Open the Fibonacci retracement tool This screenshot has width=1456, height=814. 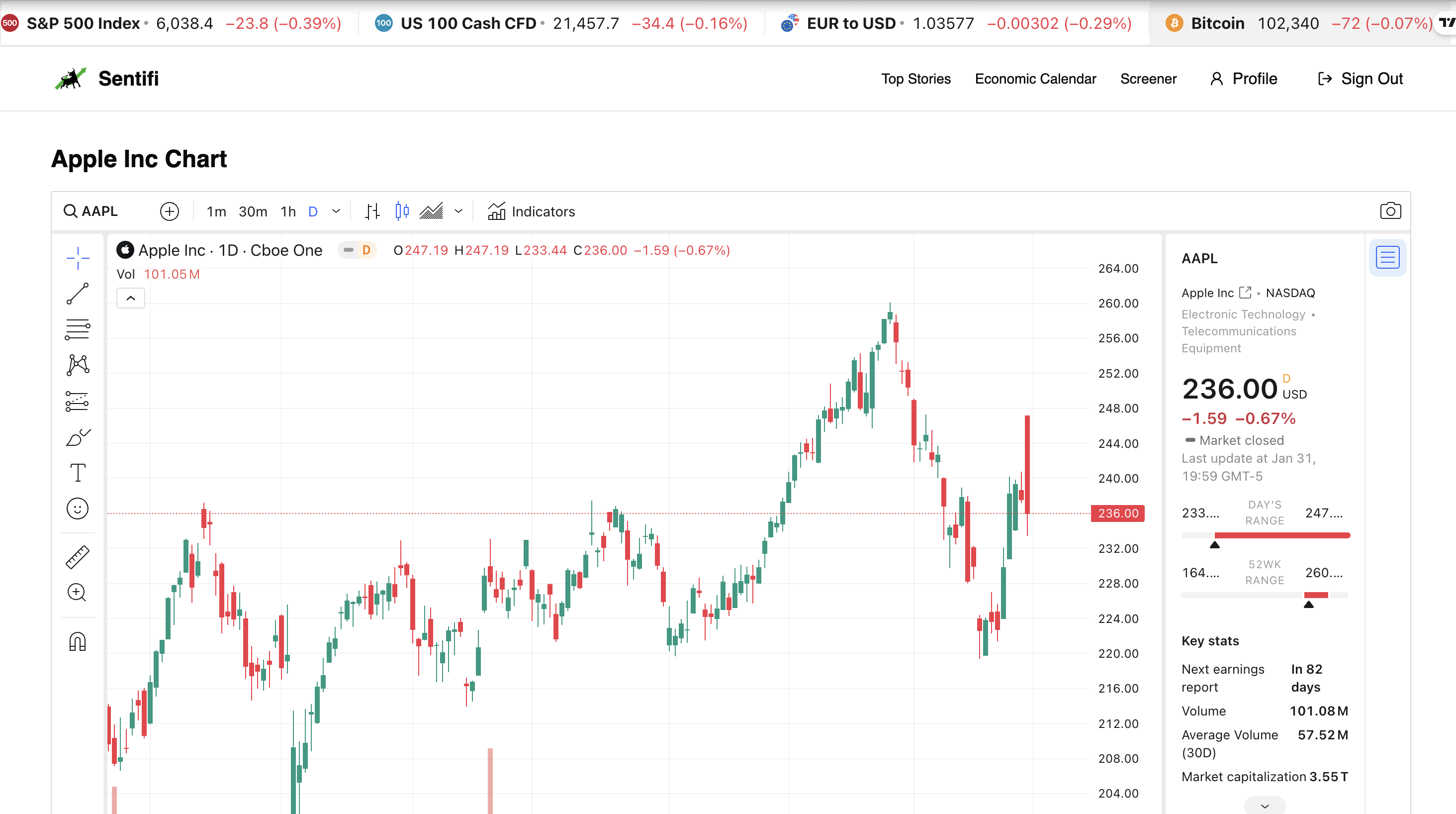[x=78, y=329]
